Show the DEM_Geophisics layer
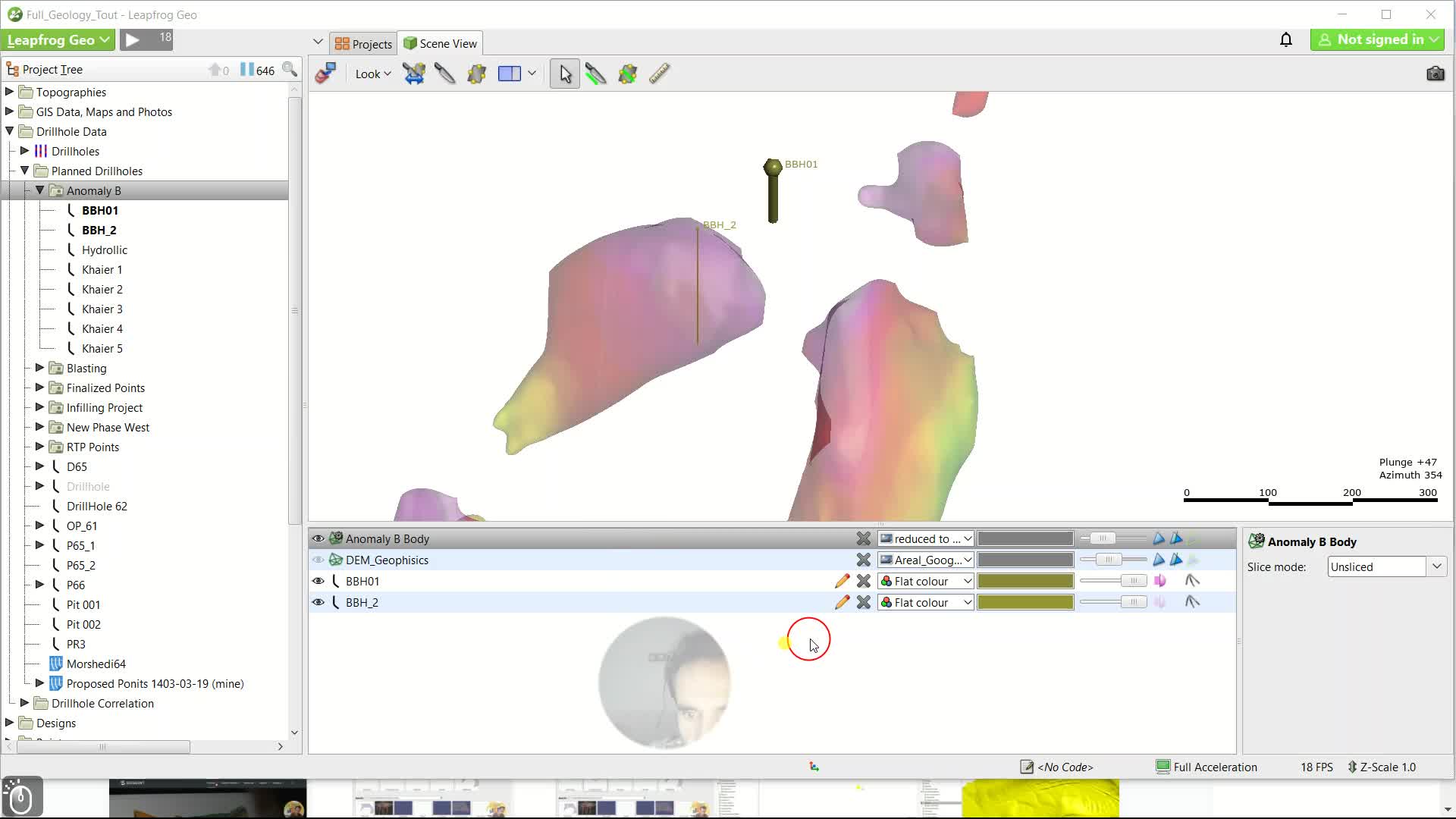The width and height of the screenshot is (1456, 819). [318, 560]
